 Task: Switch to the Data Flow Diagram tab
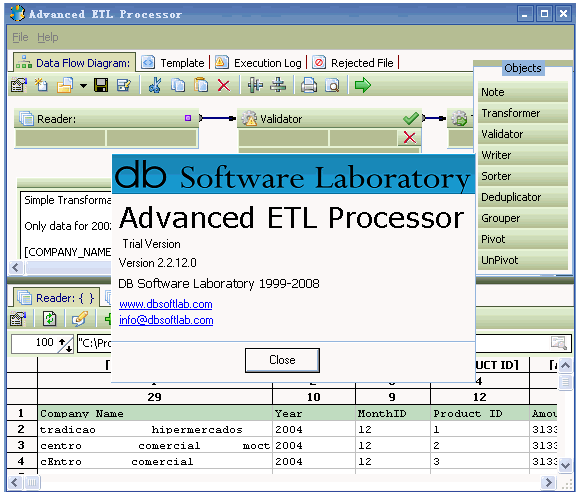(x=74, y=63)
